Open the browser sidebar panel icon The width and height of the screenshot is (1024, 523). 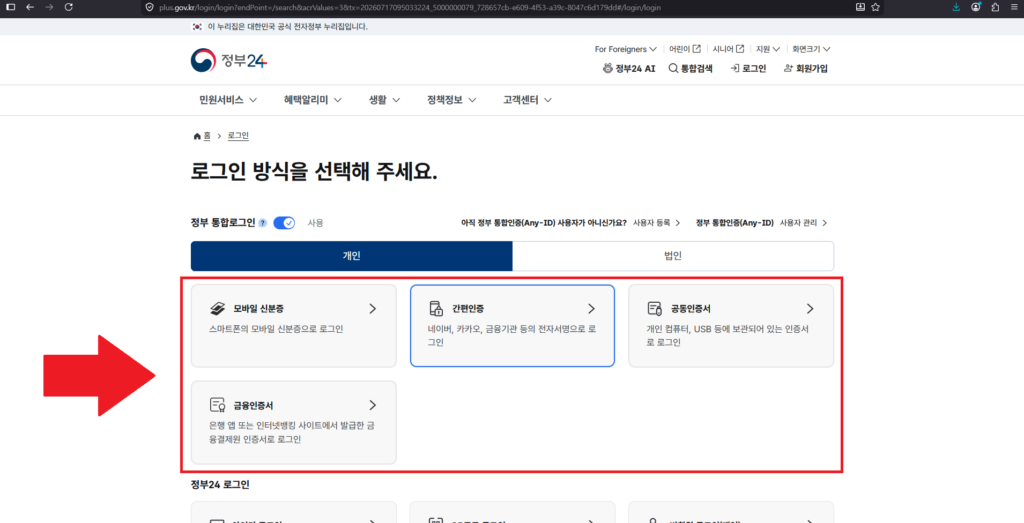(x=10, y=7)
